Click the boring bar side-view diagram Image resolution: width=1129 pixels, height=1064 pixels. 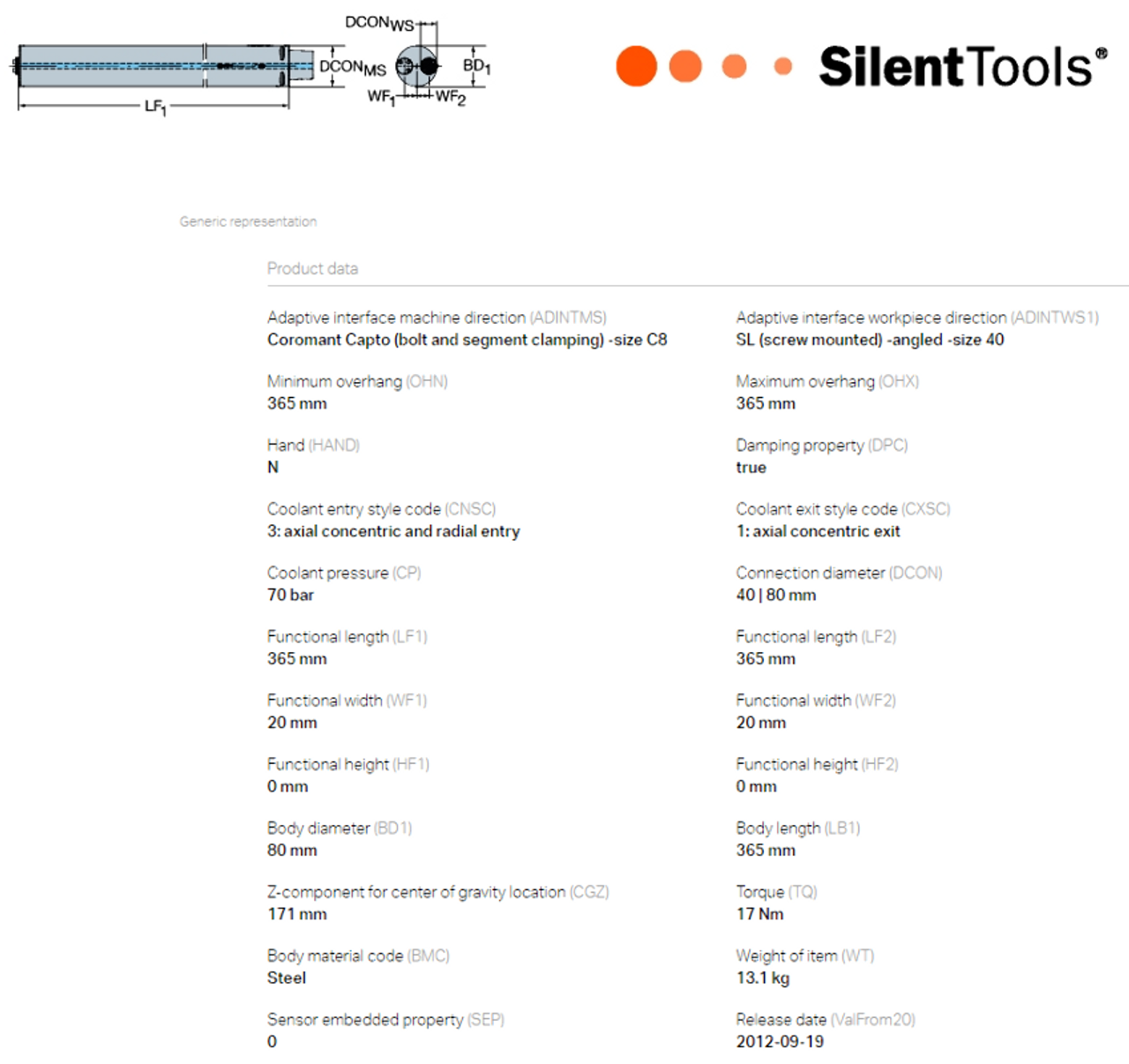pyautogui.click(x=154, y=66)
